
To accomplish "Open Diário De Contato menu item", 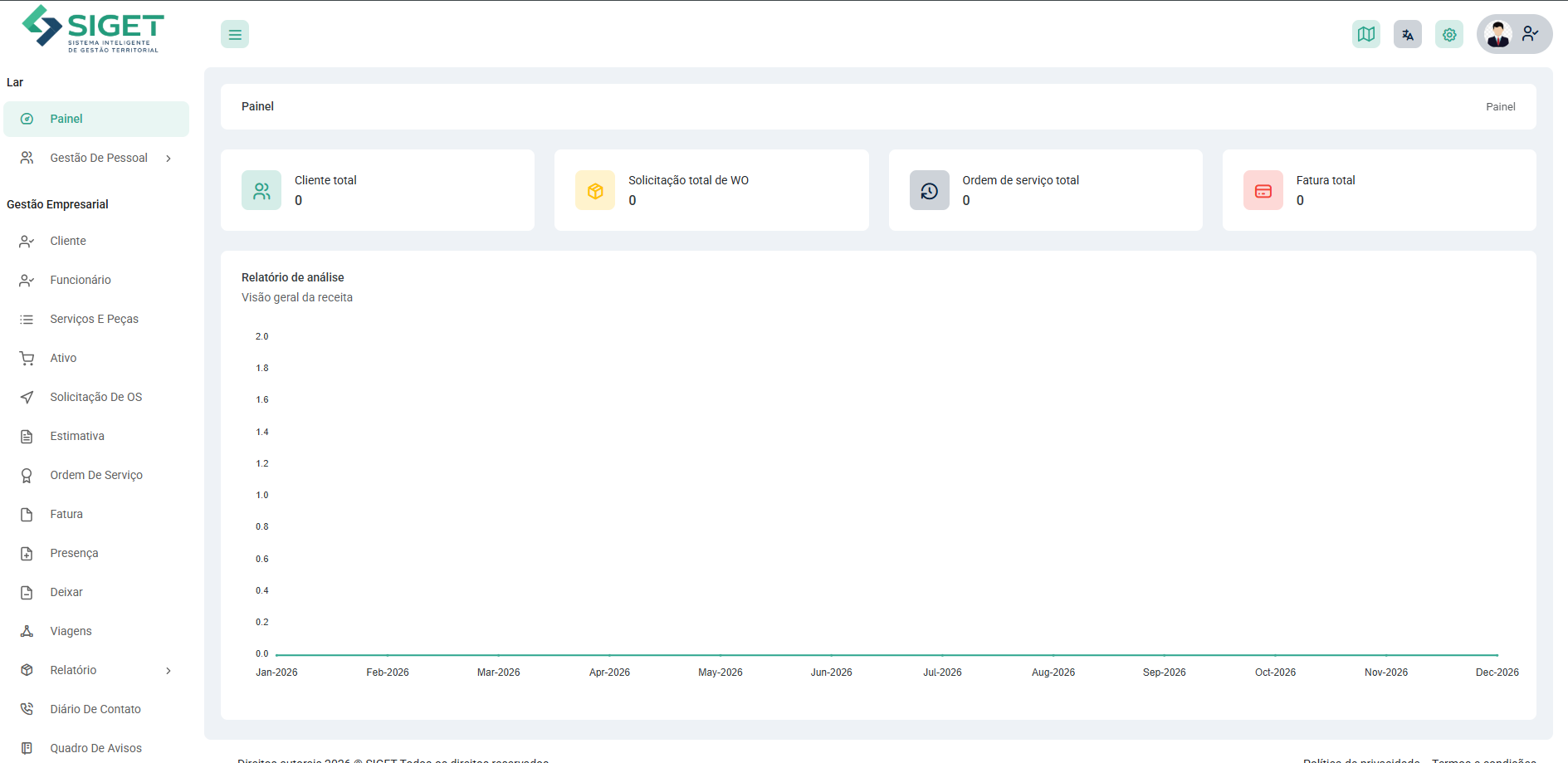I will click(96, 709).
